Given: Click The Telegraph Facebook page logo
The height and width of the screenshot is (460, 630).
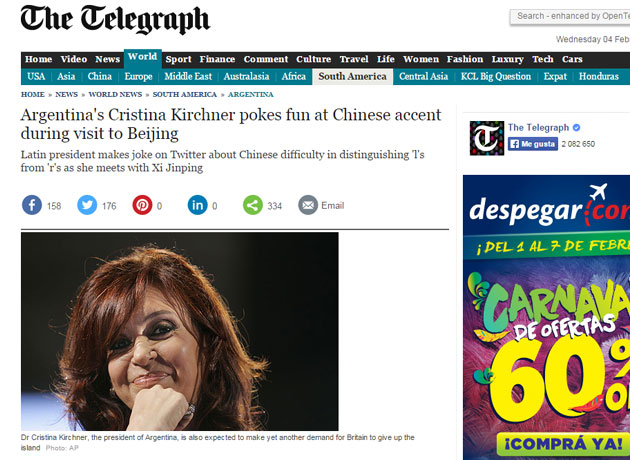Looking at the screenshot, I should pos(487,138).
